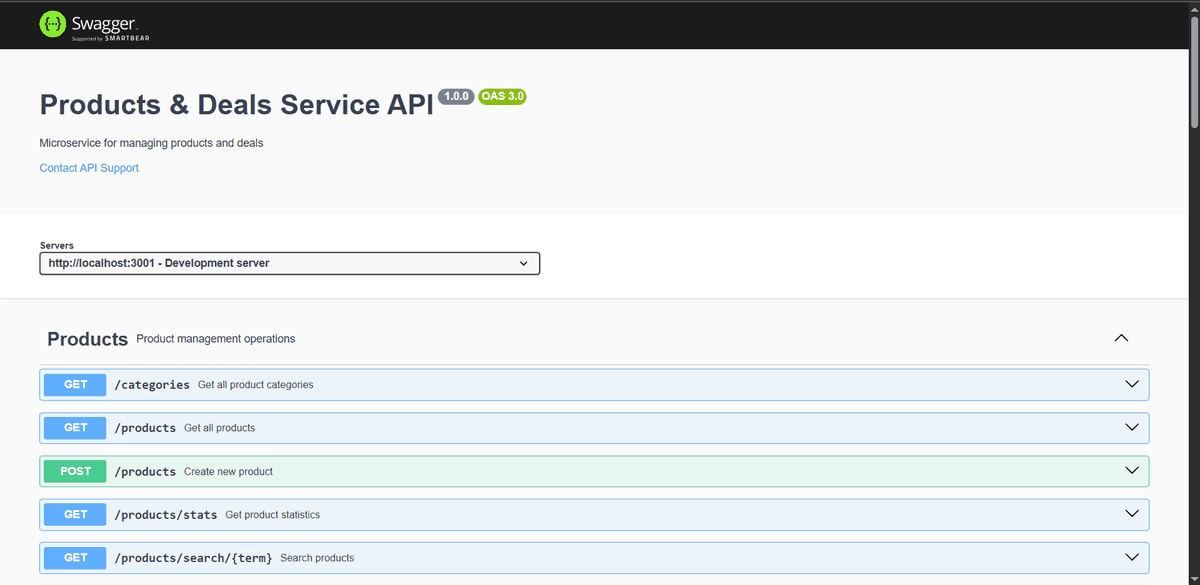Open the Contact API Support link
This screenshot has width=1200, height=585.
88,167
